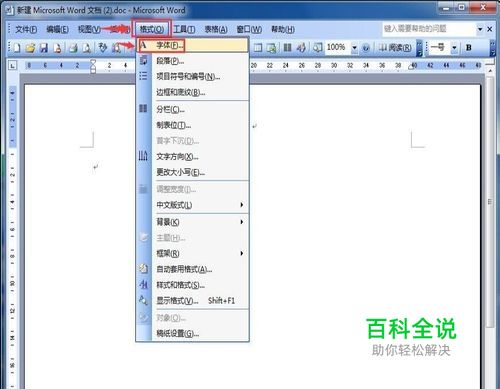Switch to Reading layout with 阅读(R)

[x=395, y=48]
